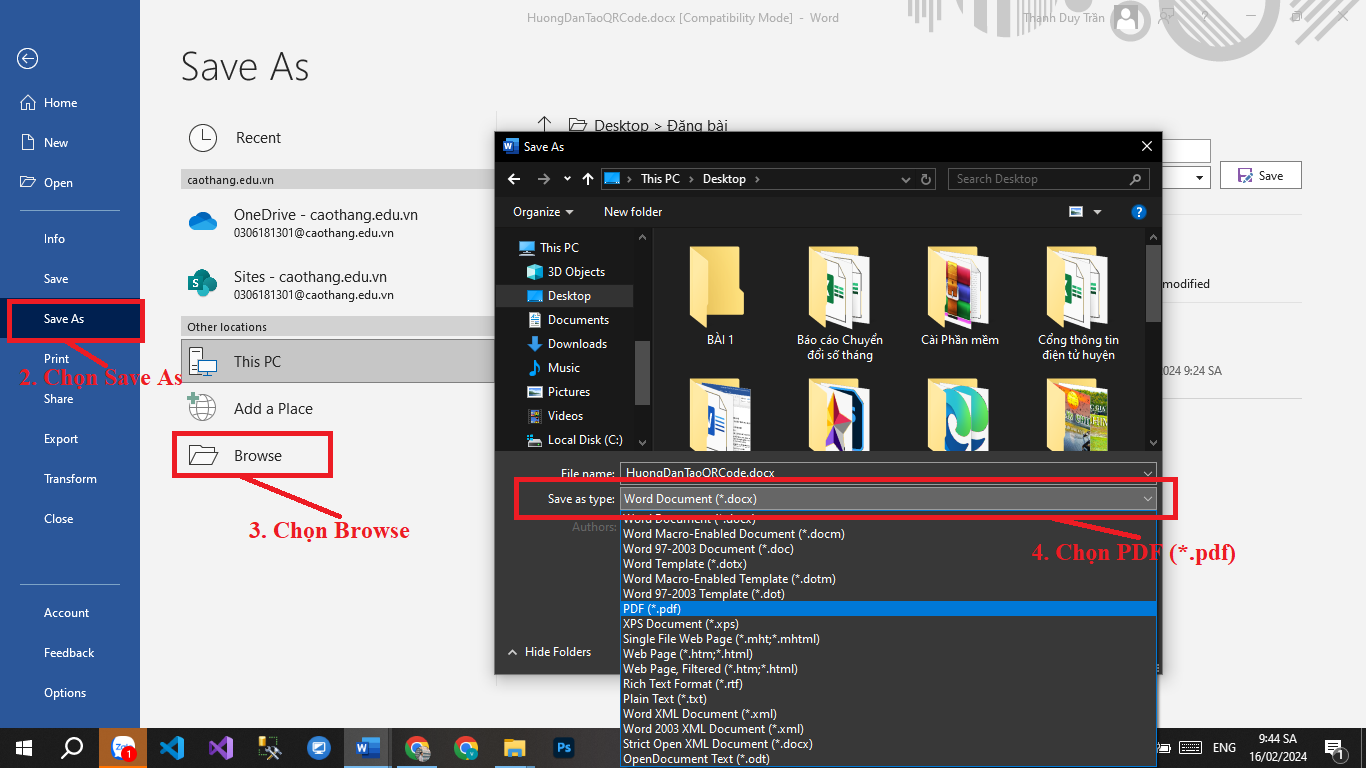Go to Documents in navigation pane
The width and height of the screenshot is (1366, 768).
point(568,320)
